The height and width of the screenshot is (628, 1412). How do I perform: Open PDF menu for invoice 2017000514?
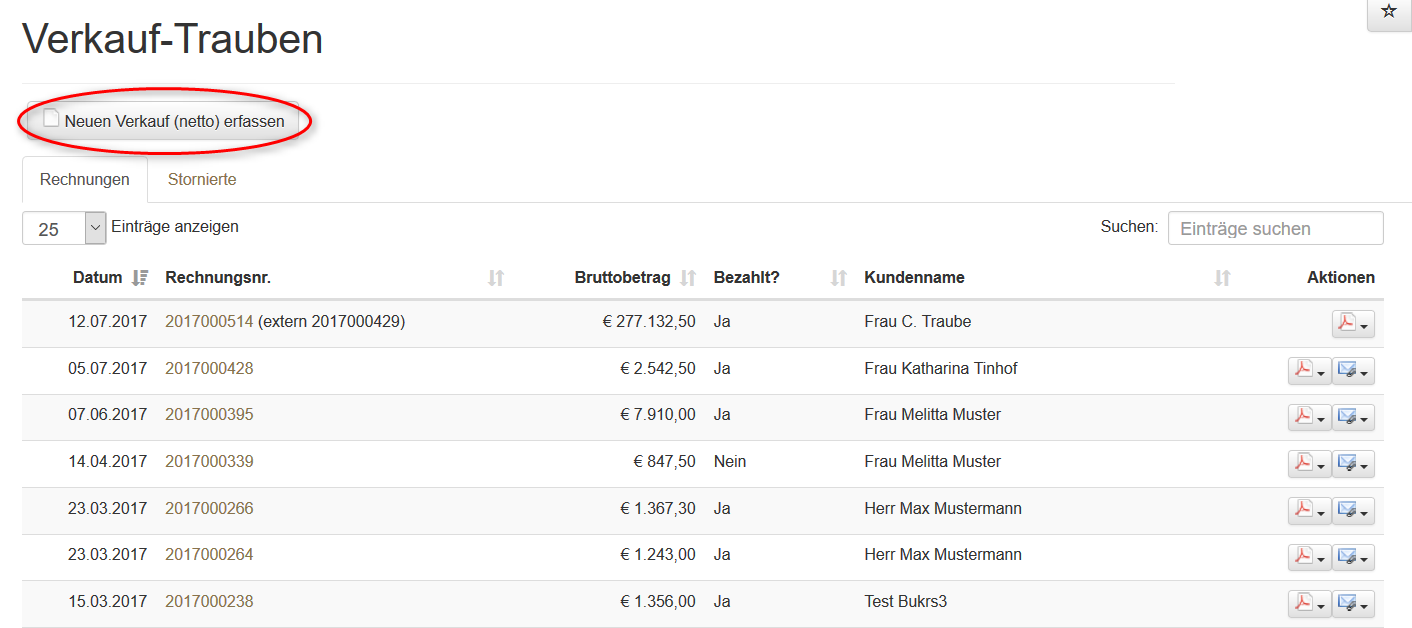1353,324
